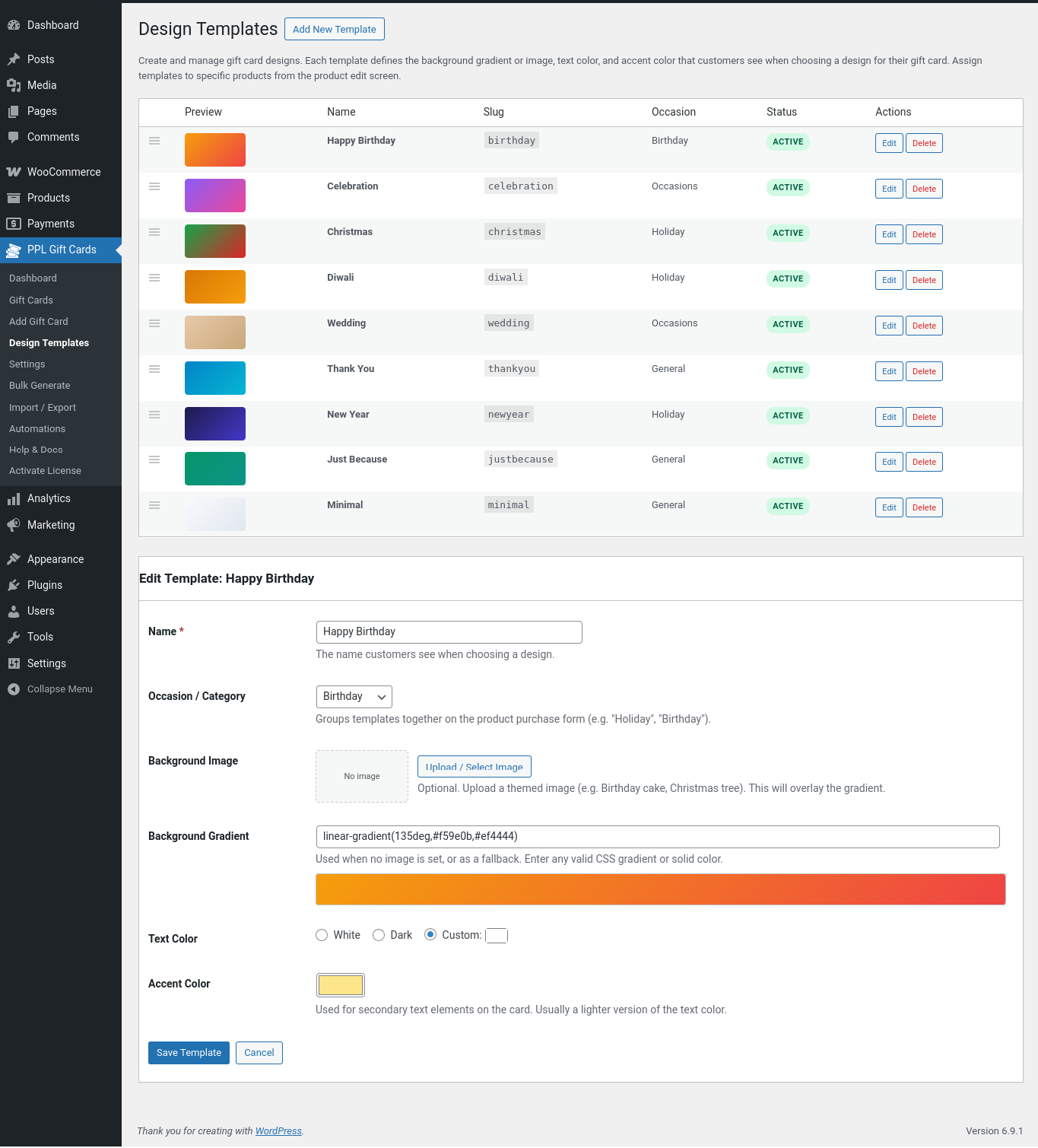1038x1148 pixels.
Task: Open the yellow Accent Color swatch
Action: click(340, 985)
